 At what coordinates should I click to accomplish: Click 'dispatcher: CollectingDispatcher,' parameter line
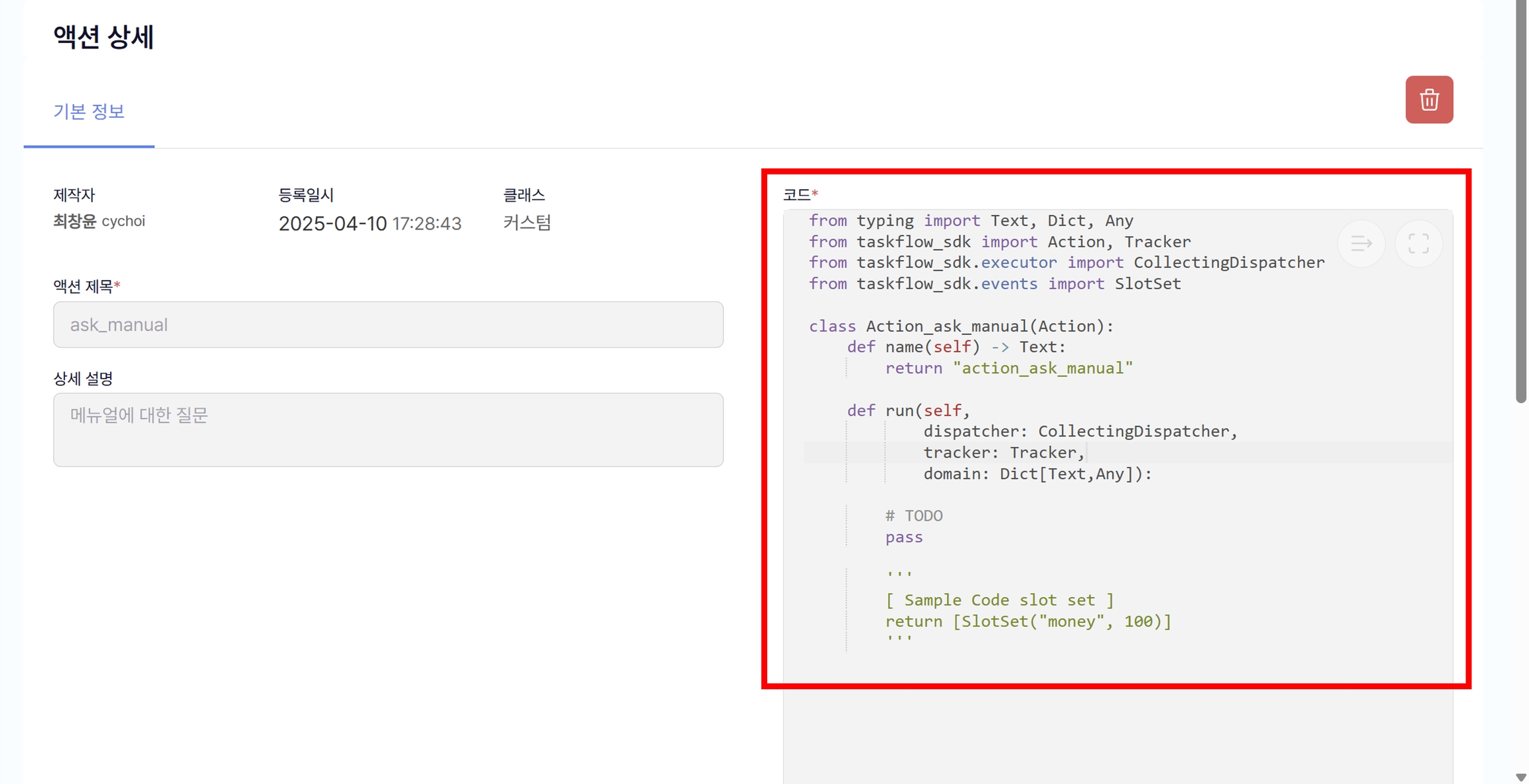point(1080,432)
